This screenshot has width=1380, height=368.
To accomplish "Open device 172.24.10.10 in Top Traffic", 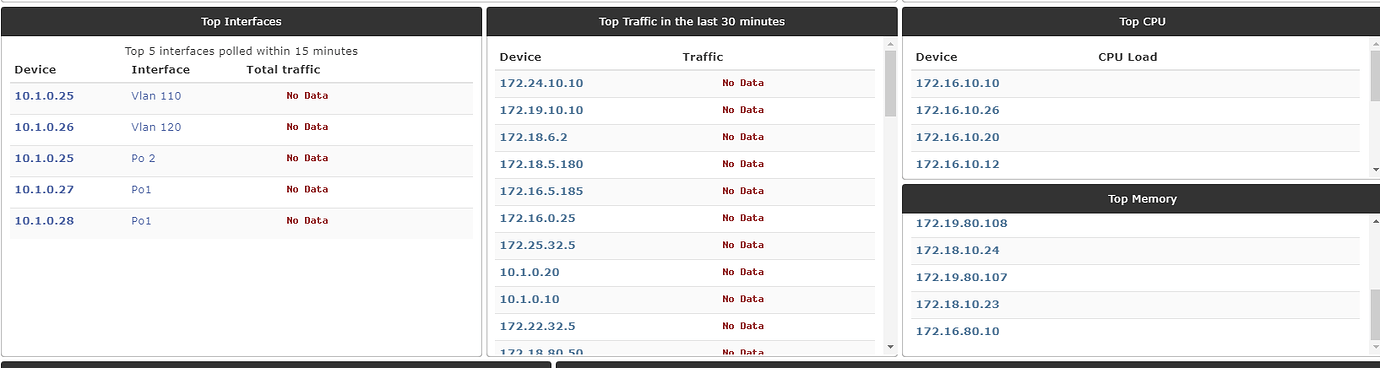I will [541, 83].
